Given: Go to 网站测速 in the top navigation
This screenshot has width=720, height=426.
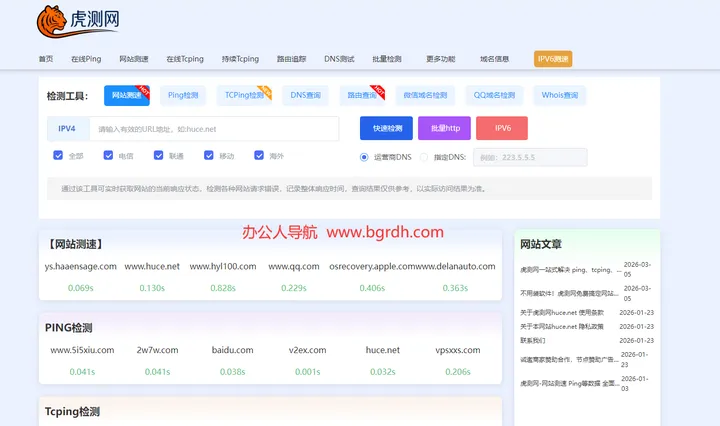Looking at the screenshot, I should click(x=134, y=59).
